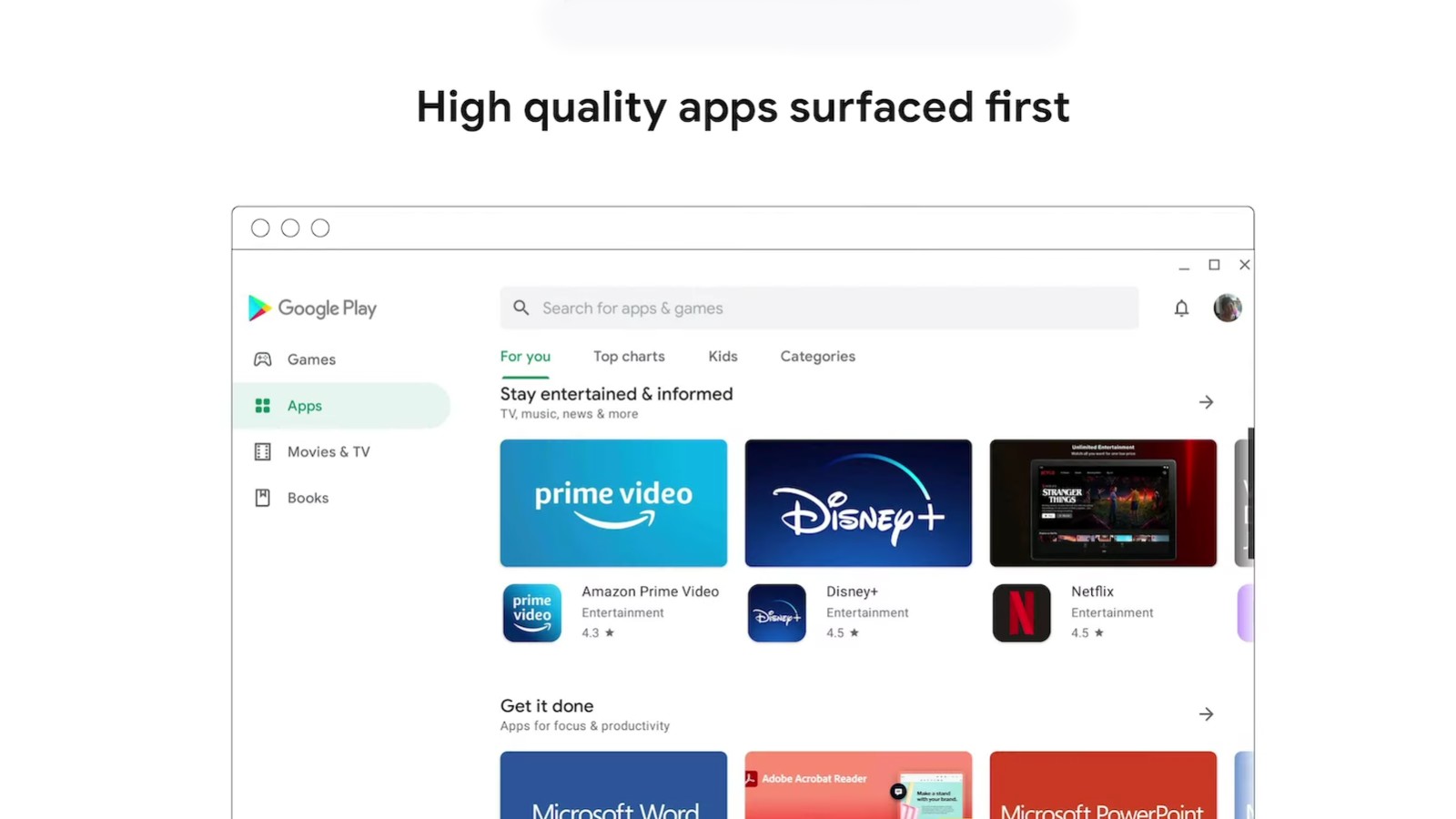1456x819 pixels.
Task: Click the search magnifier icon
Action: coord(521,308)
